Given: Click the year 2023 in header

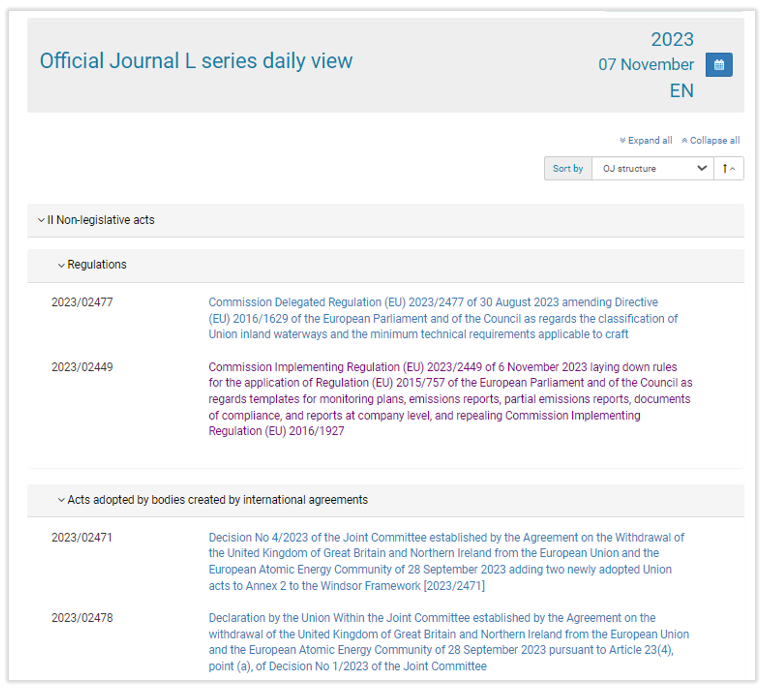Looking at the screenshot, I should (672, 39).
